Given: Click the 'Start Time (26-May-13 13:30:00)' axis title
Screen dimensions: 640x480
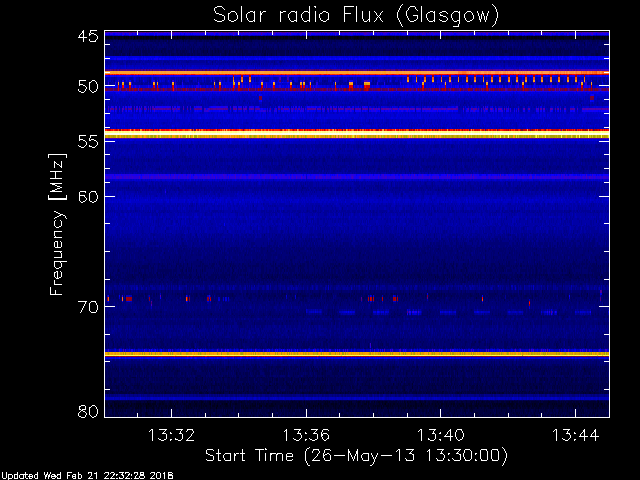Looking at the screenshot, I should [356, 456].
